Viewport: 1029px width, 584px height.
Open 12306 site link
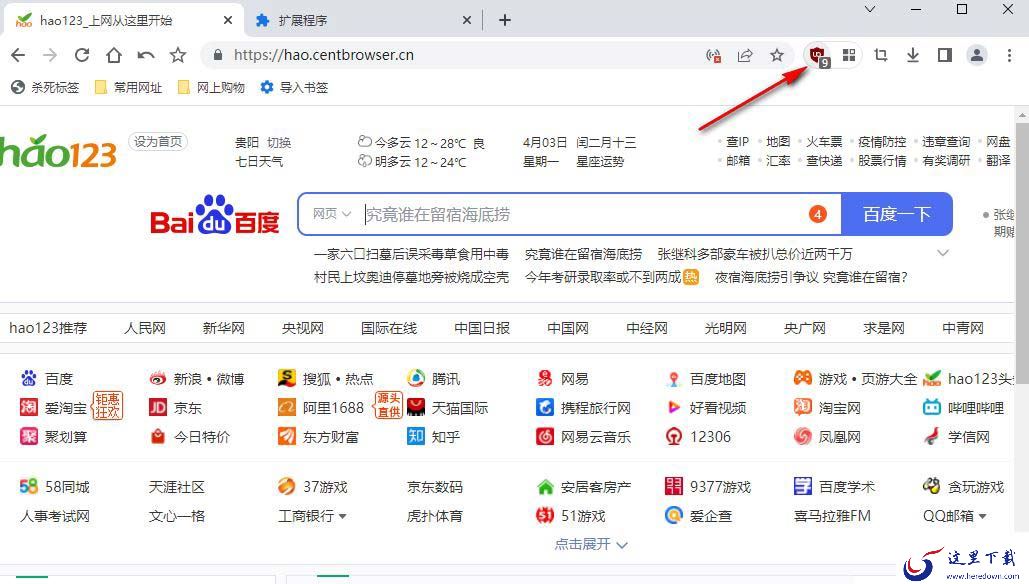pos(698,436)
